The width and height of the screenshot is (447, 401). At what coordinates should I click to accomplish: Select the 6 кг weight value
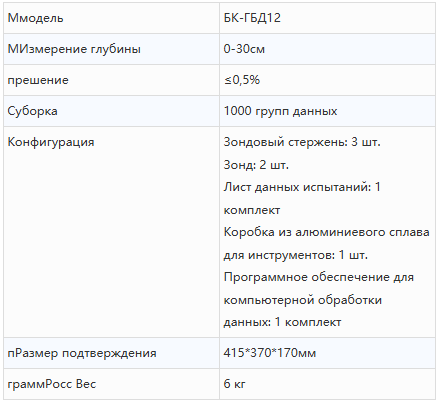click(x=234, y=384)
